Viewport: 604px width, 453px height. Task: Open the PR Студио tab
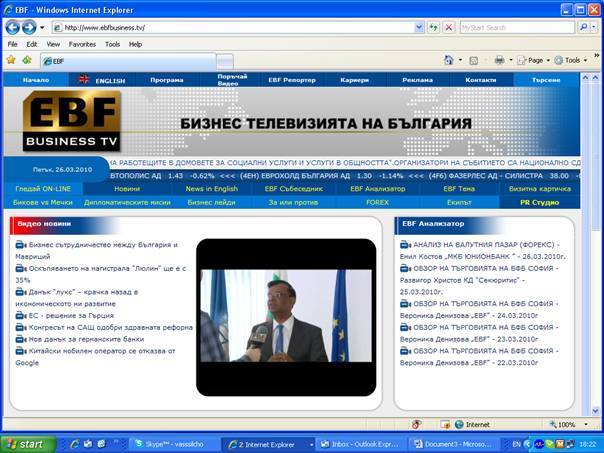coord(539,203)
